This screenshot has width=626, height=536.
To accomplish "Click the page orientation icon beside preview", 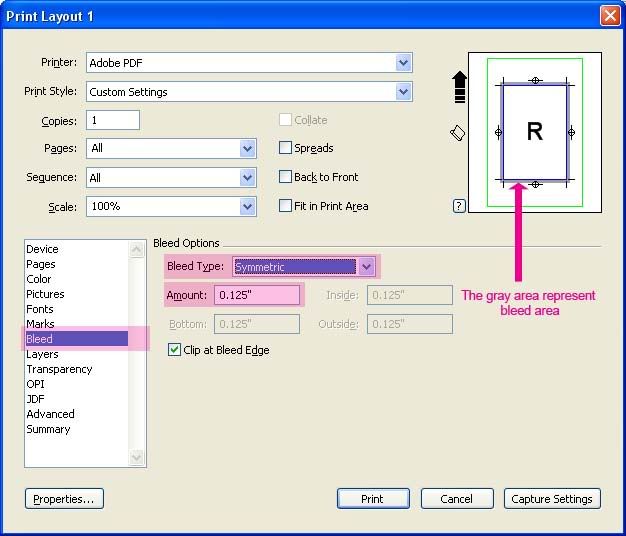I will [x=458, y=133].
